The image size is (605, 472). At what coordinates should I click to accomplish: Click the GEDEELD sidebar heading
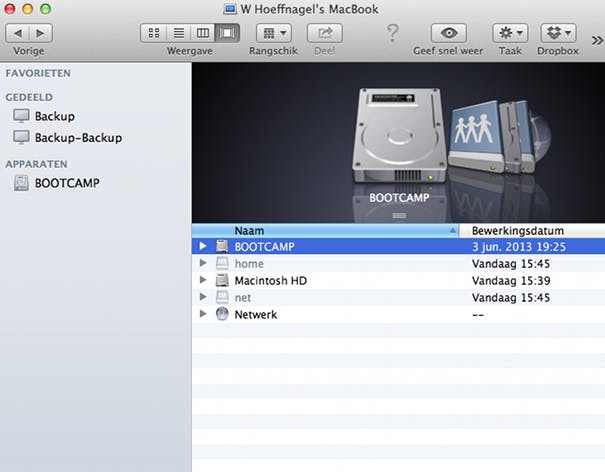(29, 97)
